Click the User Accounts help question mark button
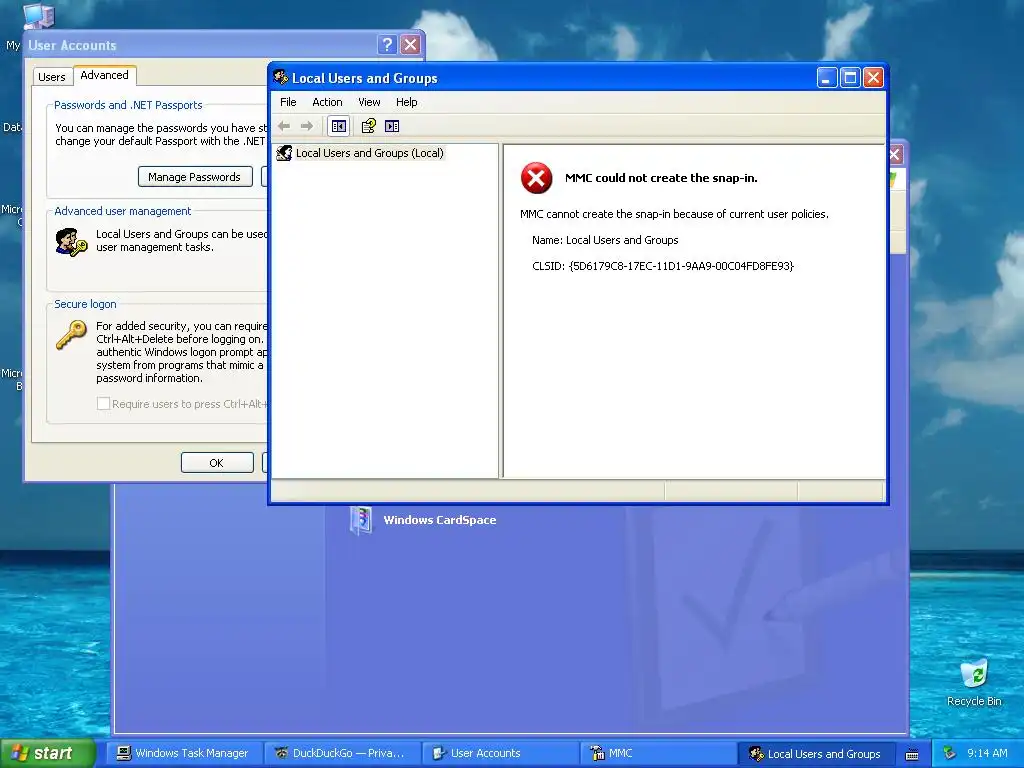Image resolution: width=1024 pixels, height=768 pixels. click(x=387, y=44)
